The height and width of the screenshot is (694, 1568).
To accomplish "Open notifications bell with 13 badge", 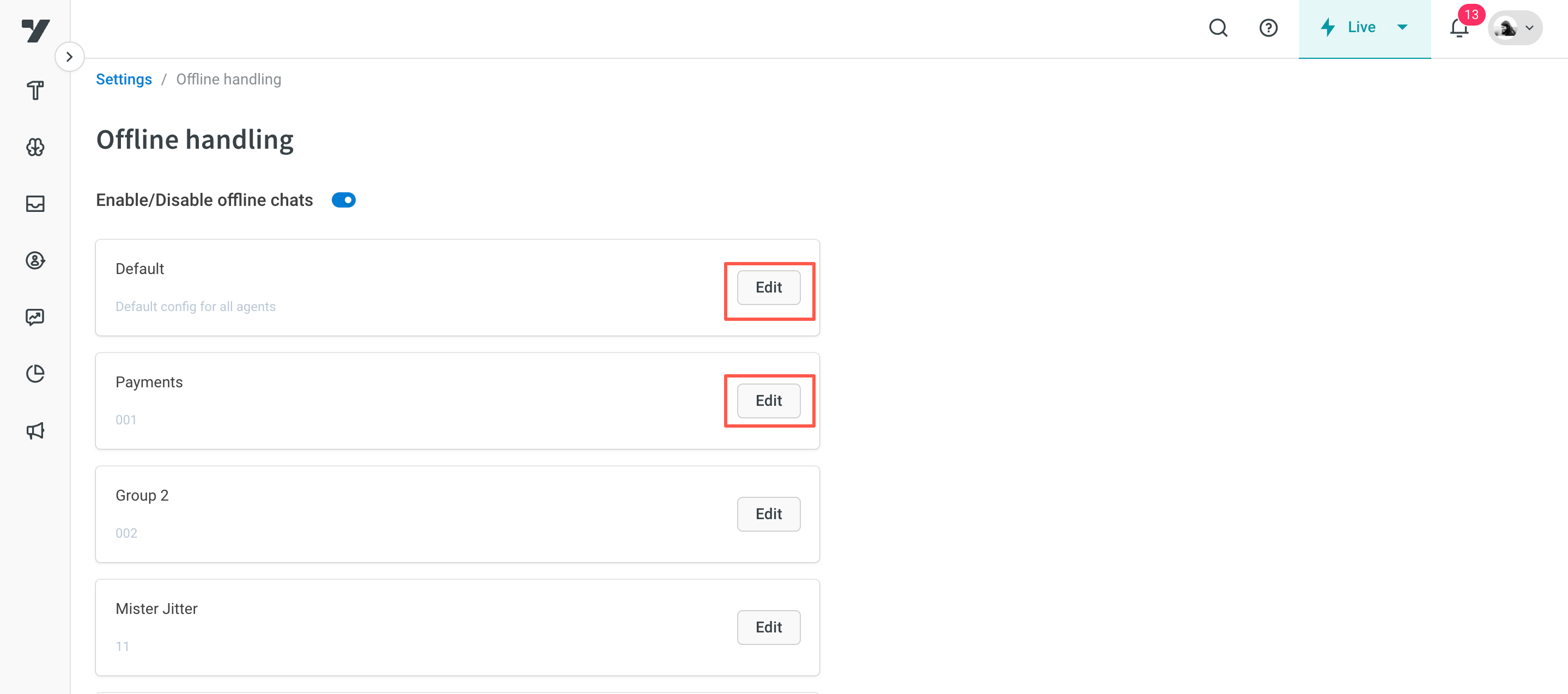I will pyautogui.click(x=1459, y=28).
